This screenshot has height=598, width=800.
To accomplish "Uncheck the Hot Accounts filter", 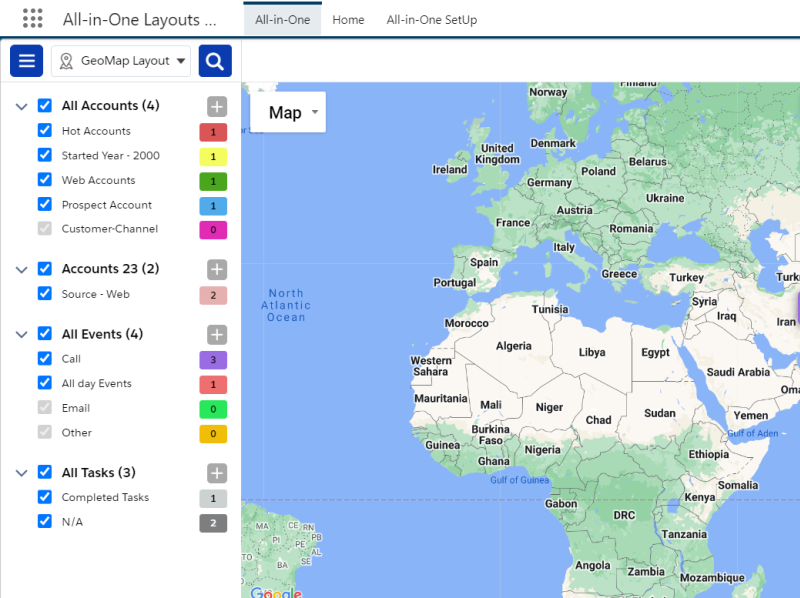I will click(43, 130).
